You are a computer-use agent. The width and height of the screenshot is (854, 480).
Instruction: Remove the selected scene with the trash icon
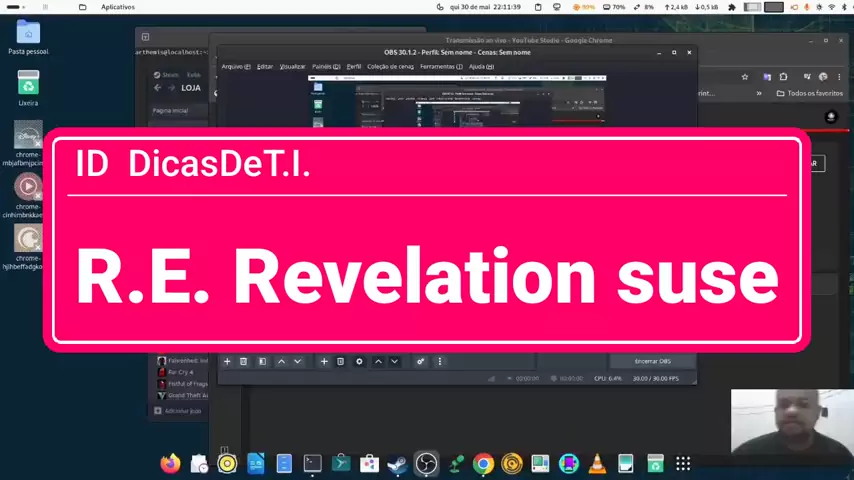pyautogui.click(x=244, y=361)
